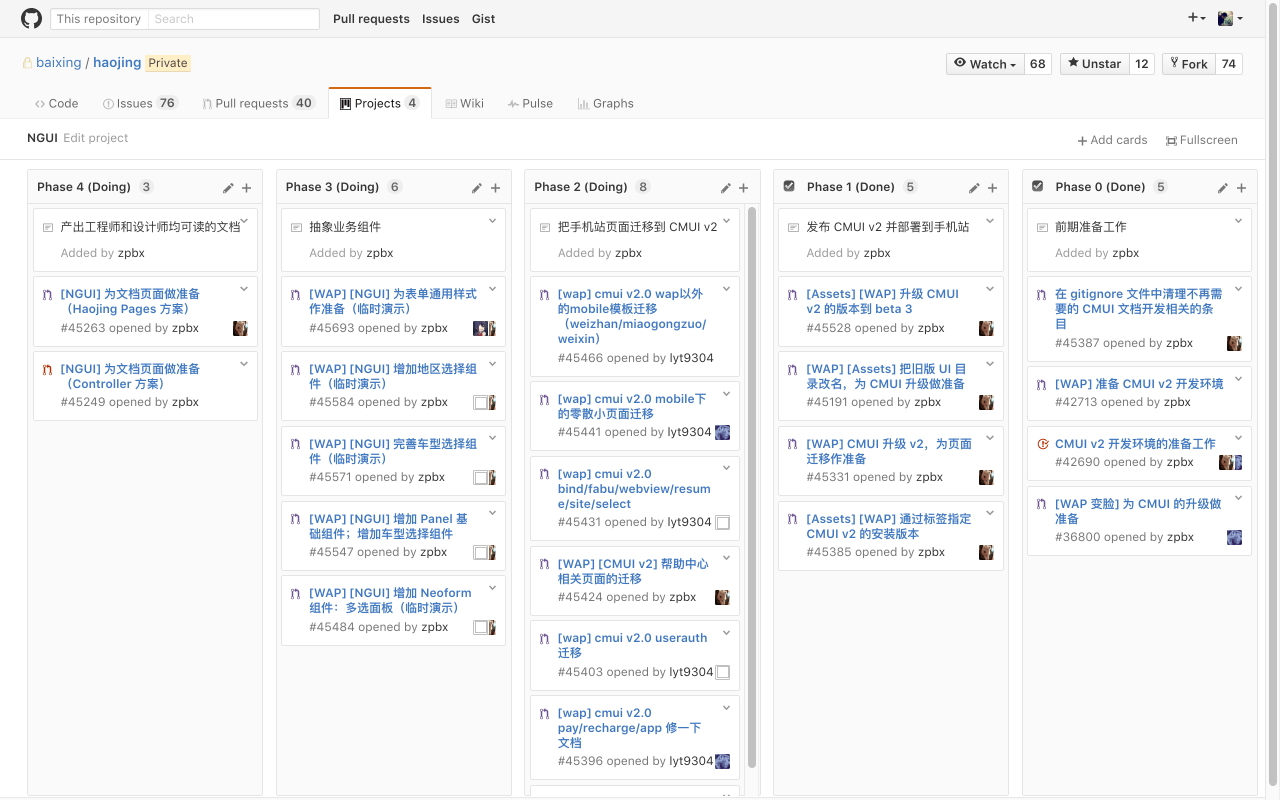
Task: Click assignee avatar on card #45263
Action: pyautogui.click(x=240, y=328)
